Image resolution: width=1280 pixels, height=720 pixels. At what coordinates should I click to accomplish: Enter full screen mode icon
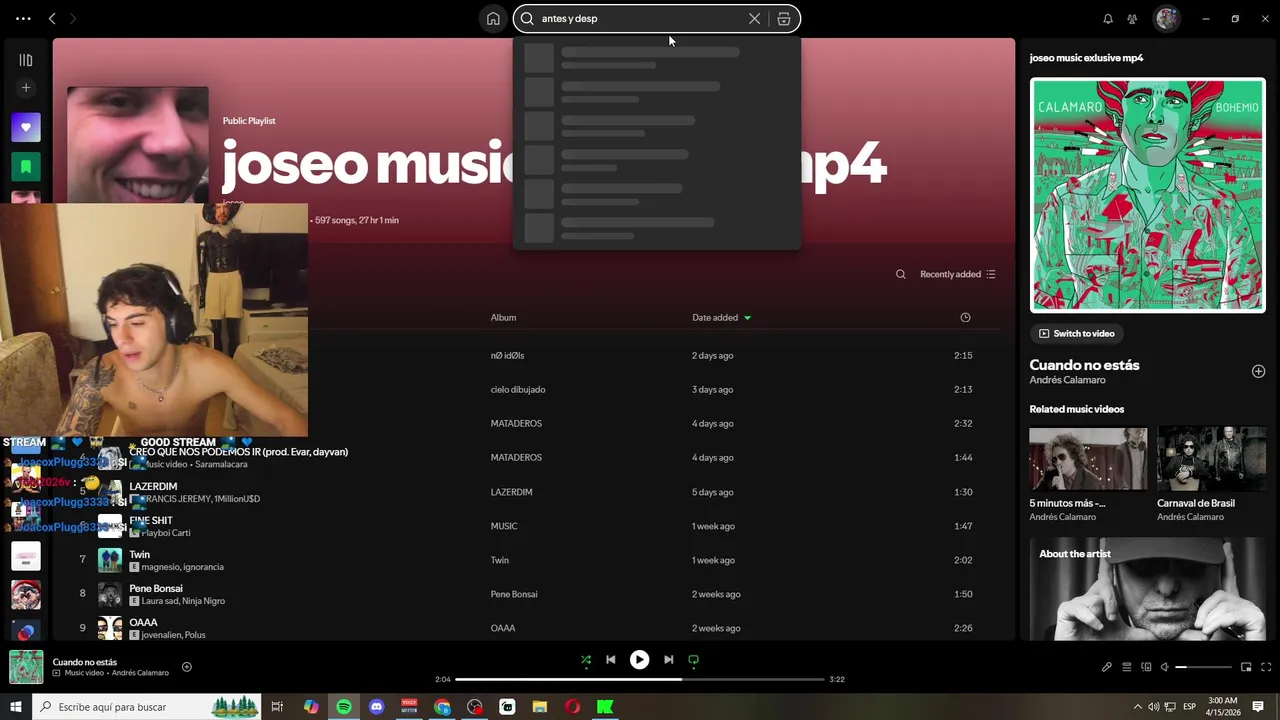click(x=1266, y=667)
